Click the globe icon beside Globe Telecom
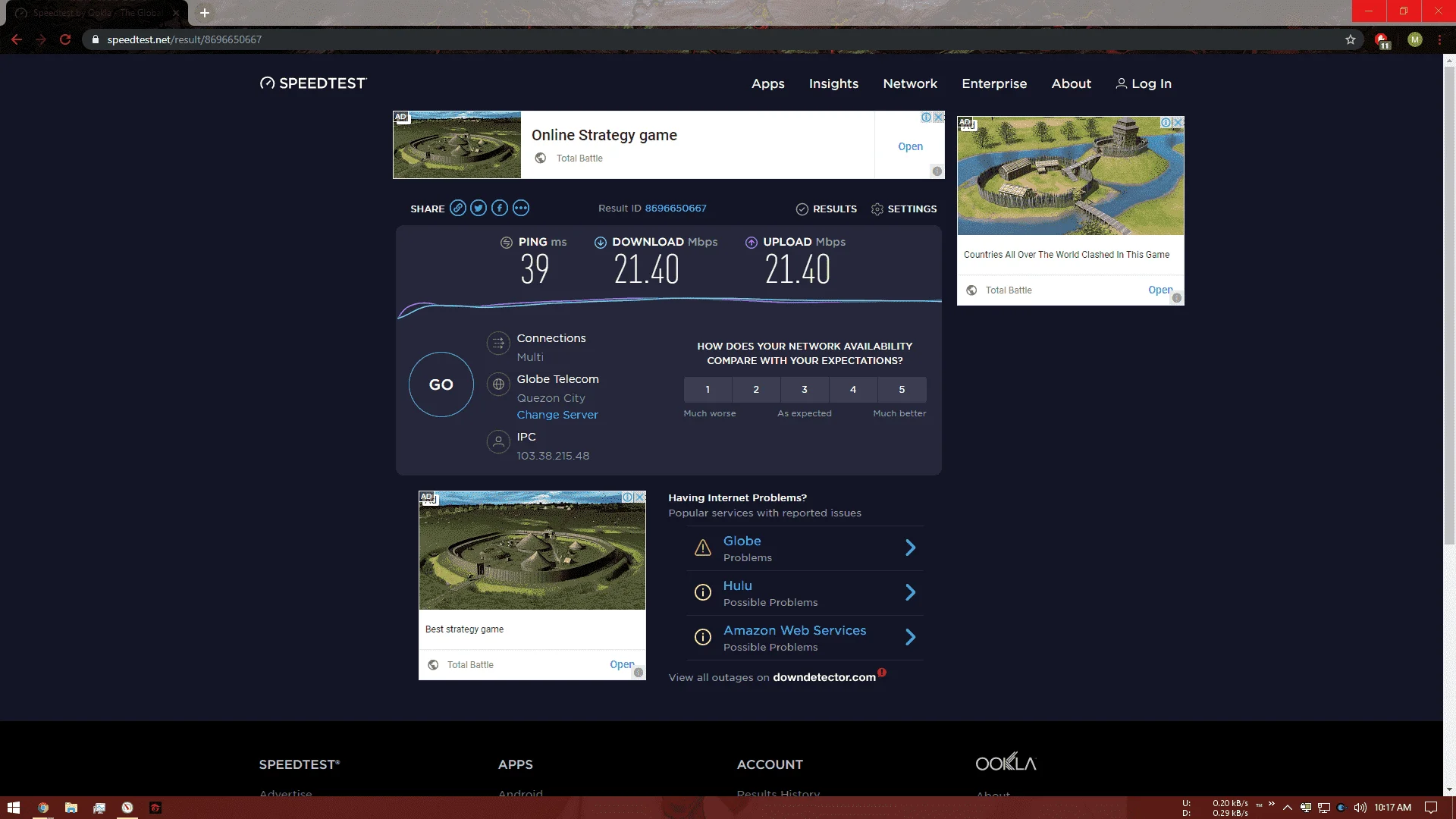Image resolution: width=1456 pixels, height=819 pixels. [x=498, y=384]
